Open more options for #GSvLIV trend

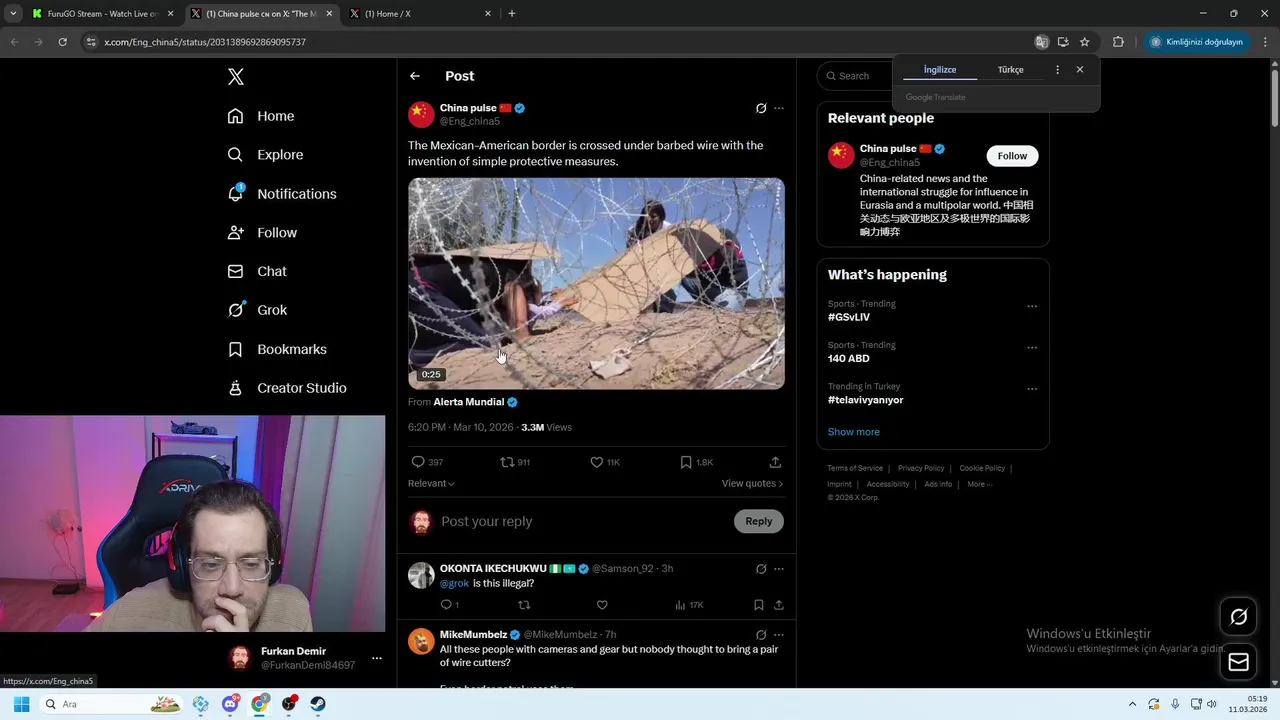pyautogui.click(x=1032, y=306)
